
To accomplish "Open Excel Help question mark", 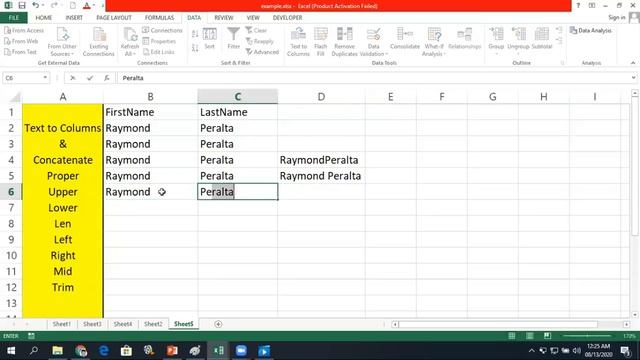I will click(x=578, y=6).
